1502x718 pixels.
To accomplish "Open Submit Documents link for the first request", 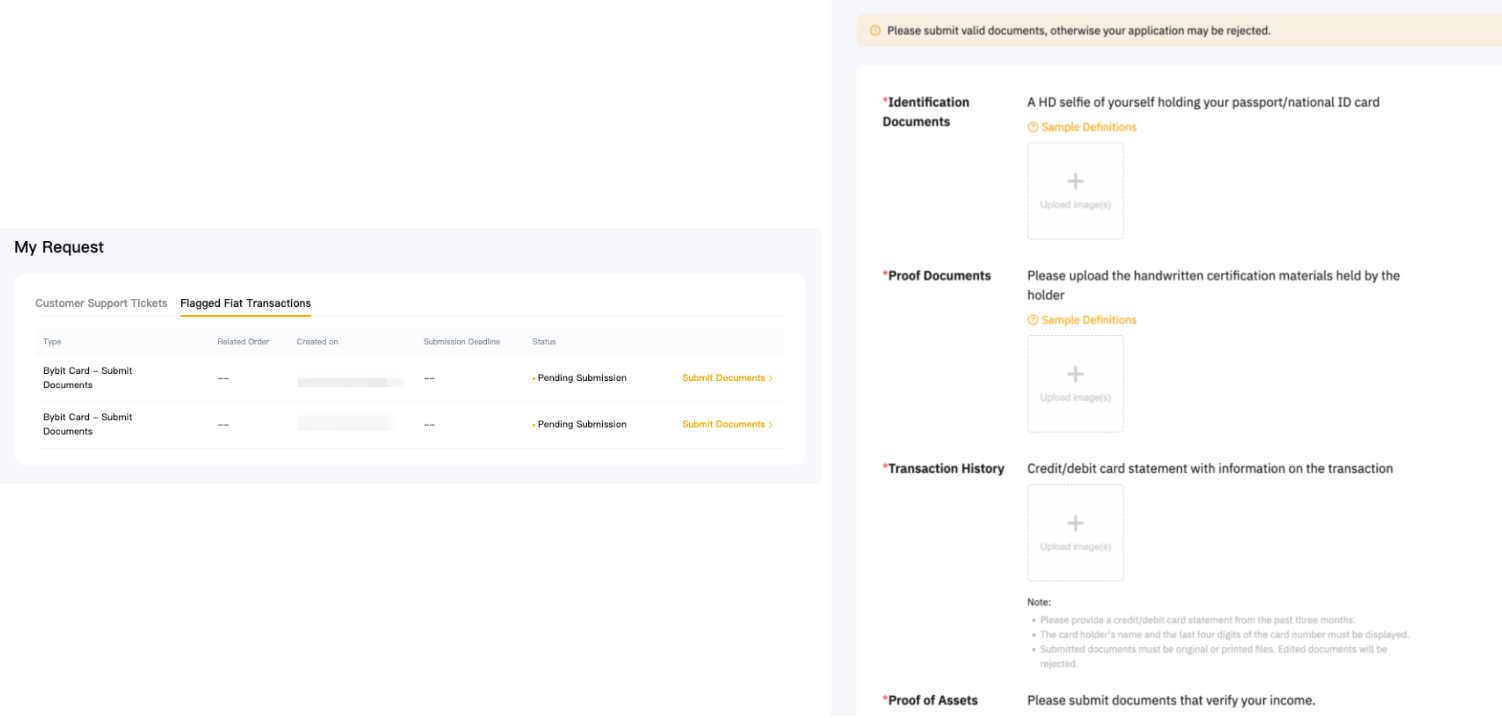I will 723,378.
